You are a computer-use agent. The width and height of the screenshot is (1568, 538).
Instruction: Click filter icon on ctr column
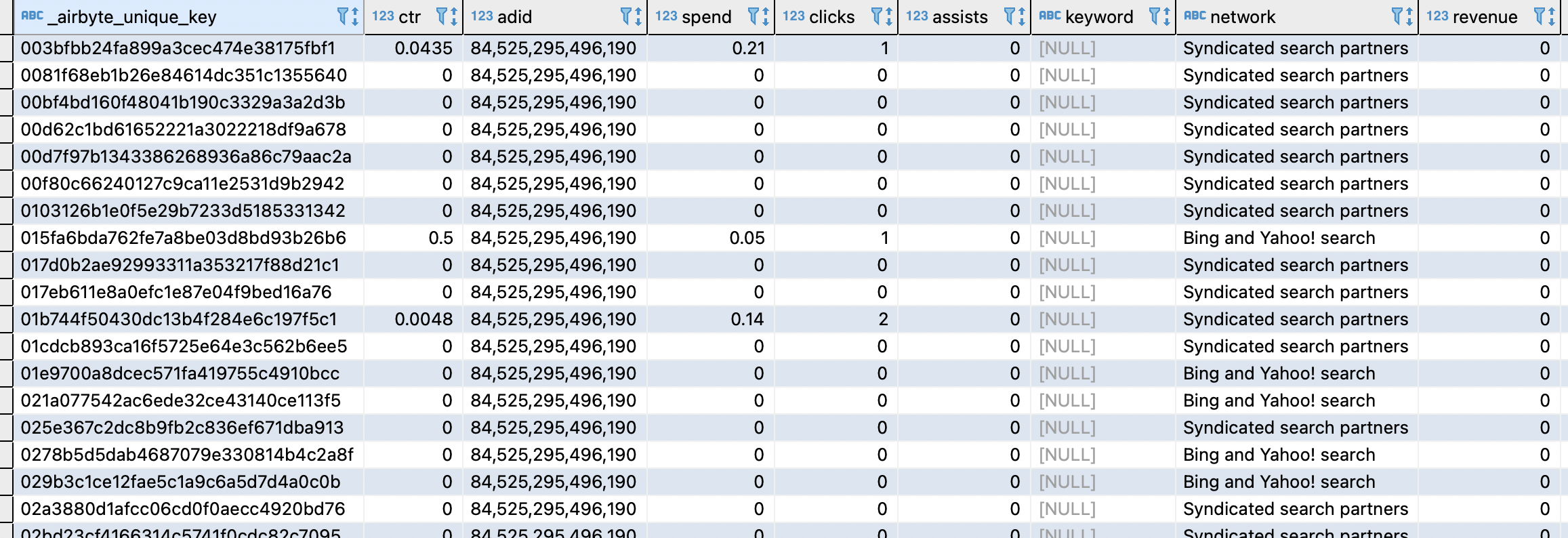(442, 16)
